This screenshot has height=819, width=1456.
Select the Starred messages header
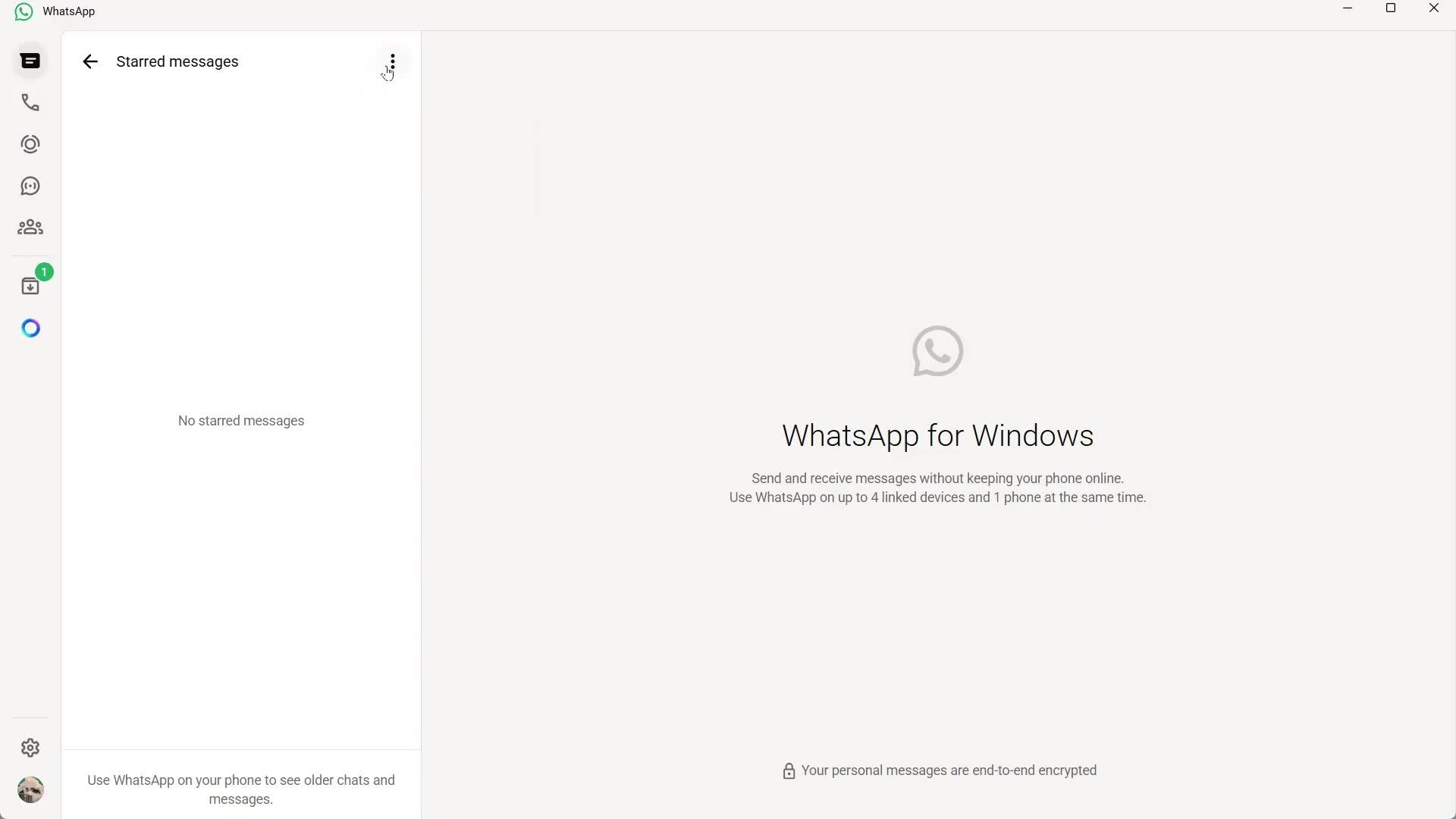point(176,61)
